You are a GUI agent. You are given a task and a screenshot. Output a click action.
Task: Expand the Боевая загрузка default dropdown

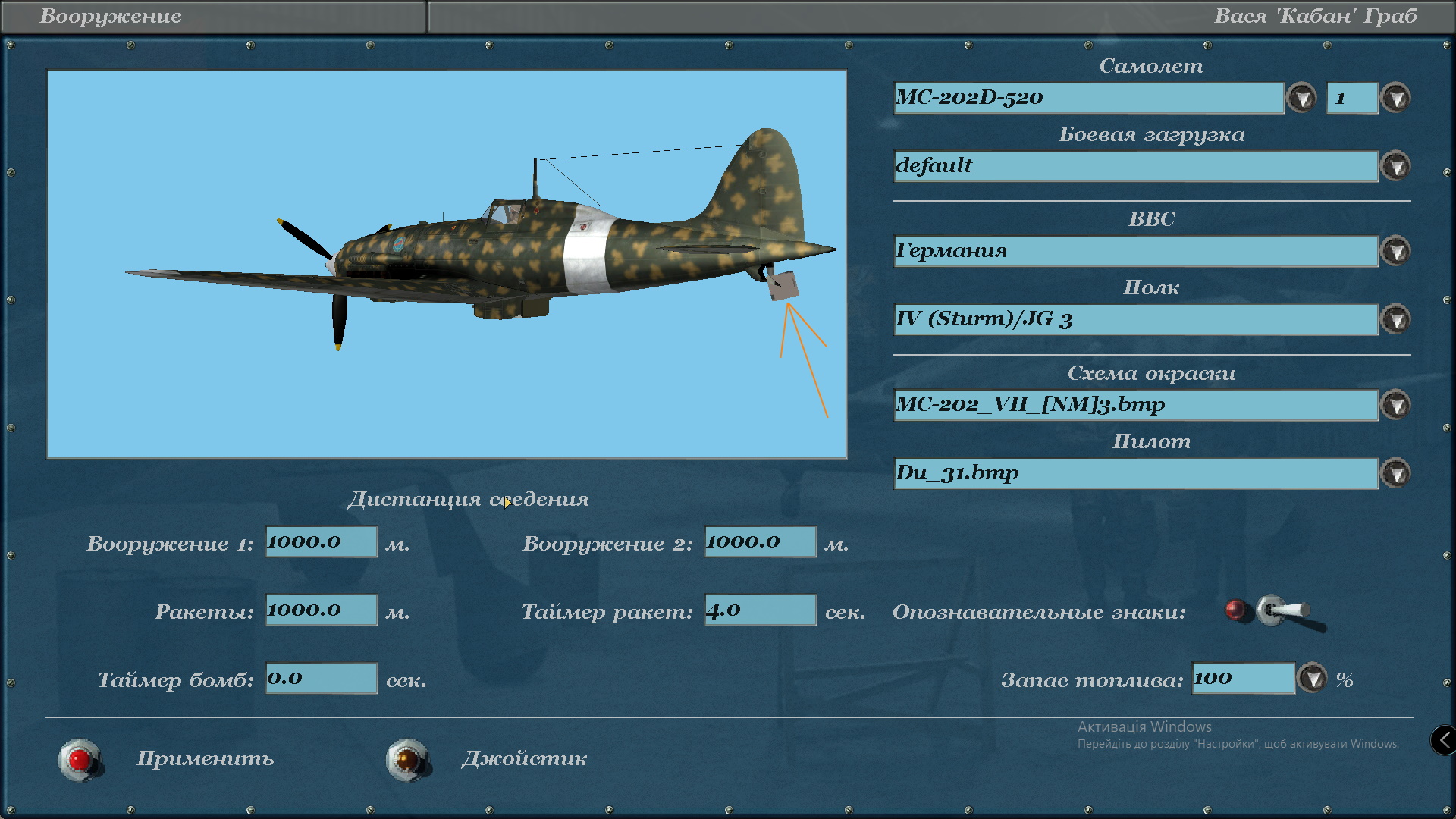[x=1396, y=166]
